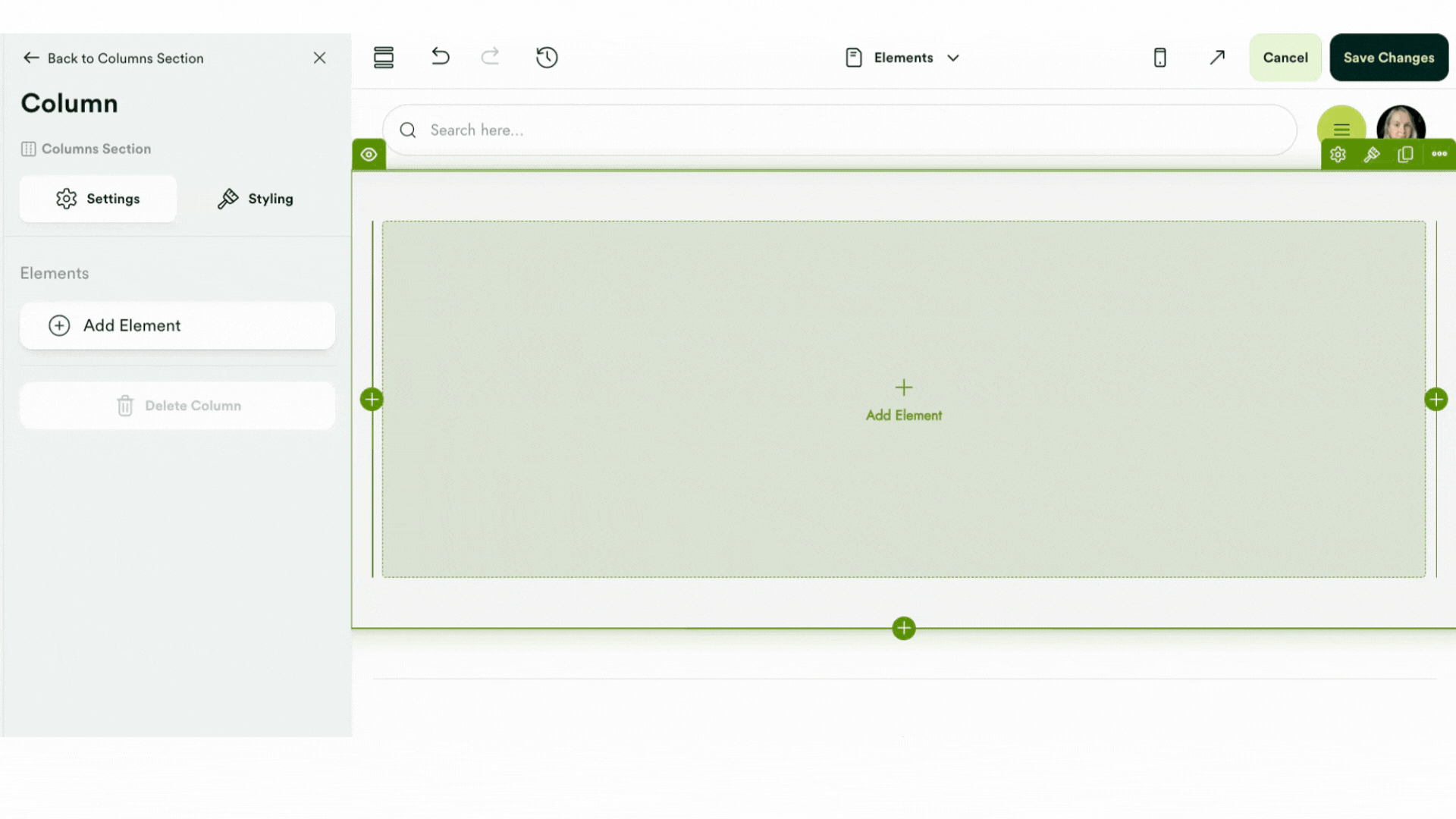This screenshot has height=819, width=1456.
Task: Focus the Search here field
Action: 840,130
